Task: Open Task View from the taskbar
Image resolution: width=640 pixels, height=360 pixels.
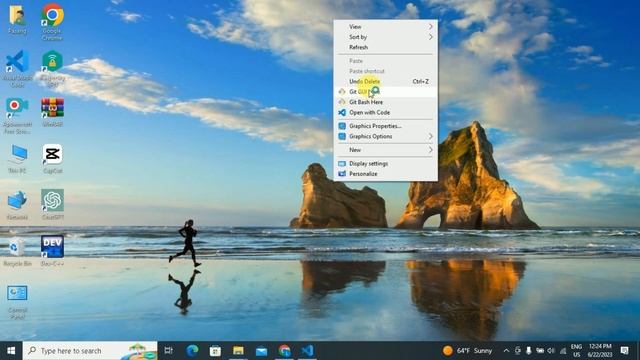Action: (x=168, y=351)
